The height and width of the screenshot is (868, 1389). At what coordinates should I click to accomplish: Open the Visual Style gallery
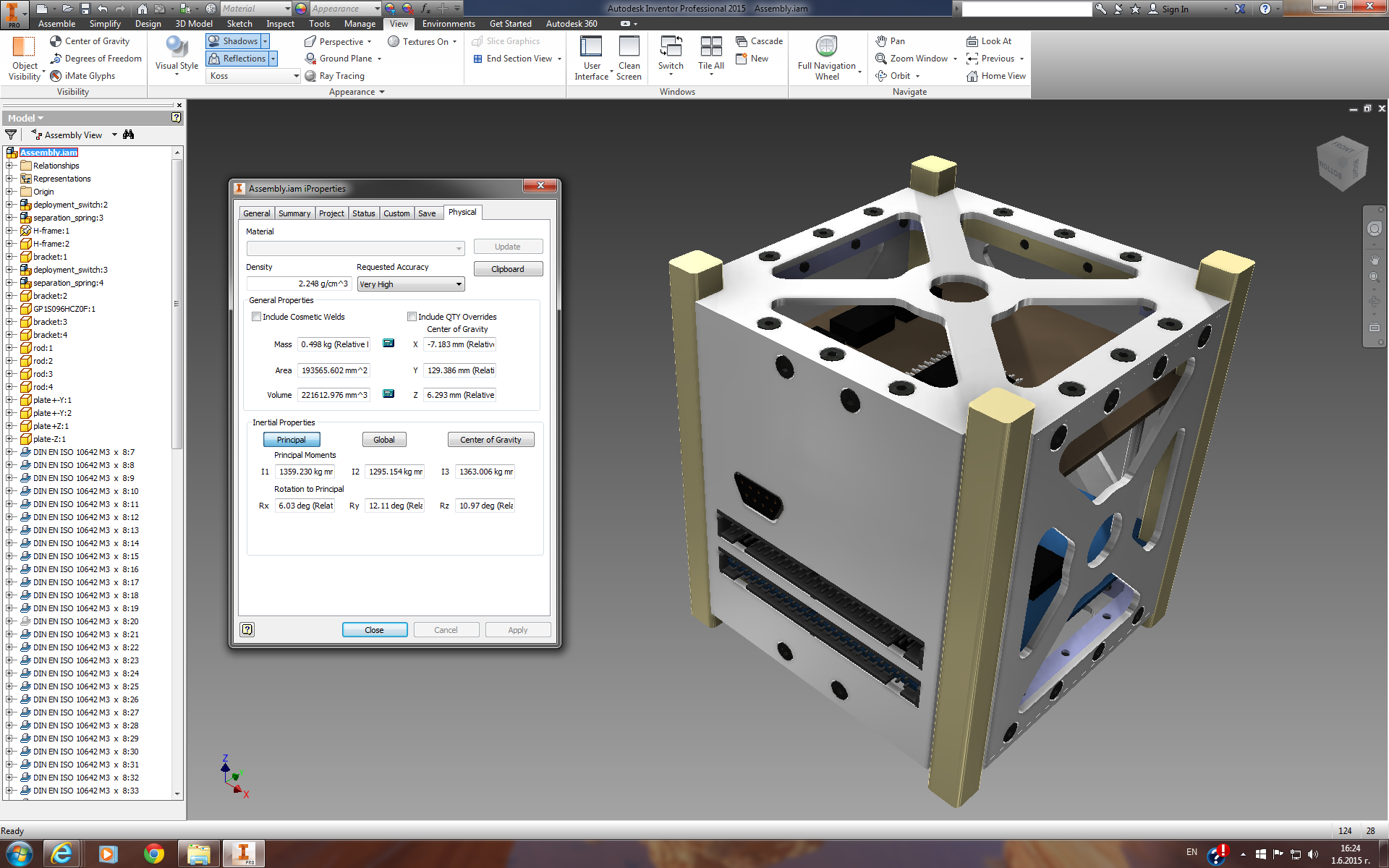click(177, 56)
